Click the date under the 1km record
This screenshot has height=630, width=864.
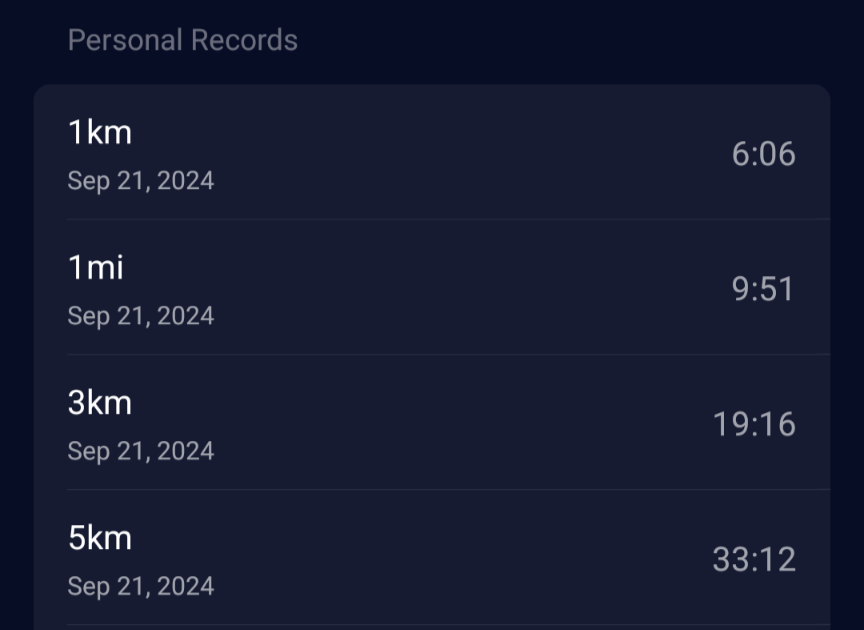pos(141,181)
